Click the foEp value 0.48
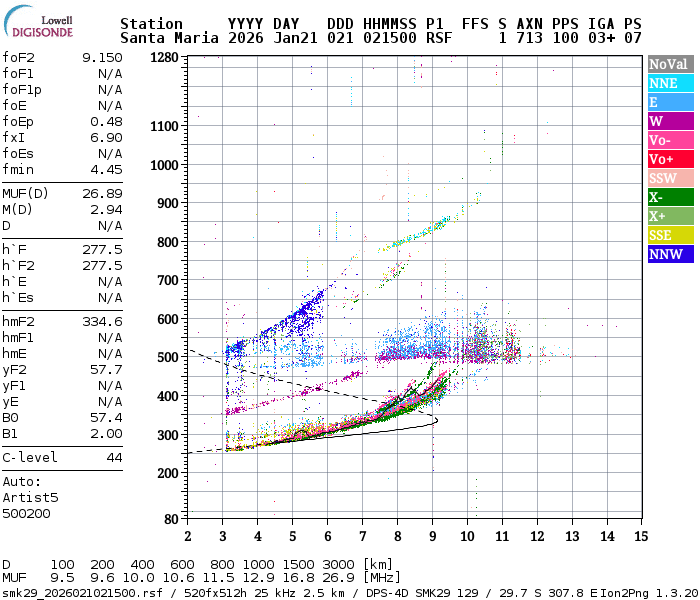The height and width of the screenshot is (600, 700). pos(106,121)
